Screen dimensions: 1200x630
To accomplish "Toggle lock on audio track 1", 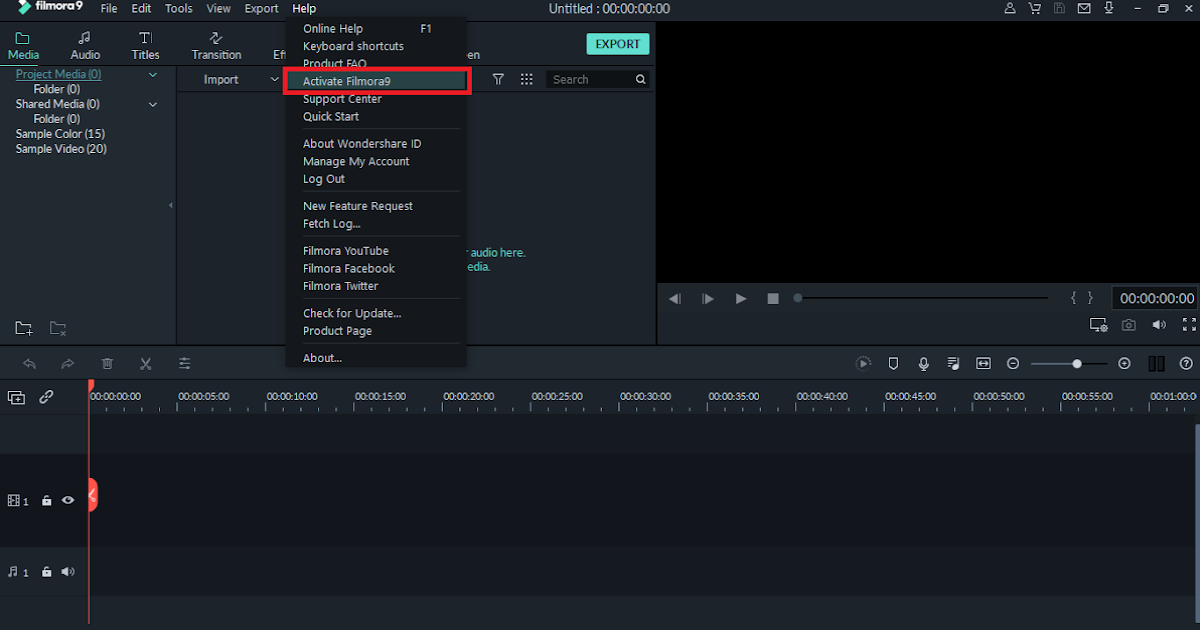I will pos(46,572).
